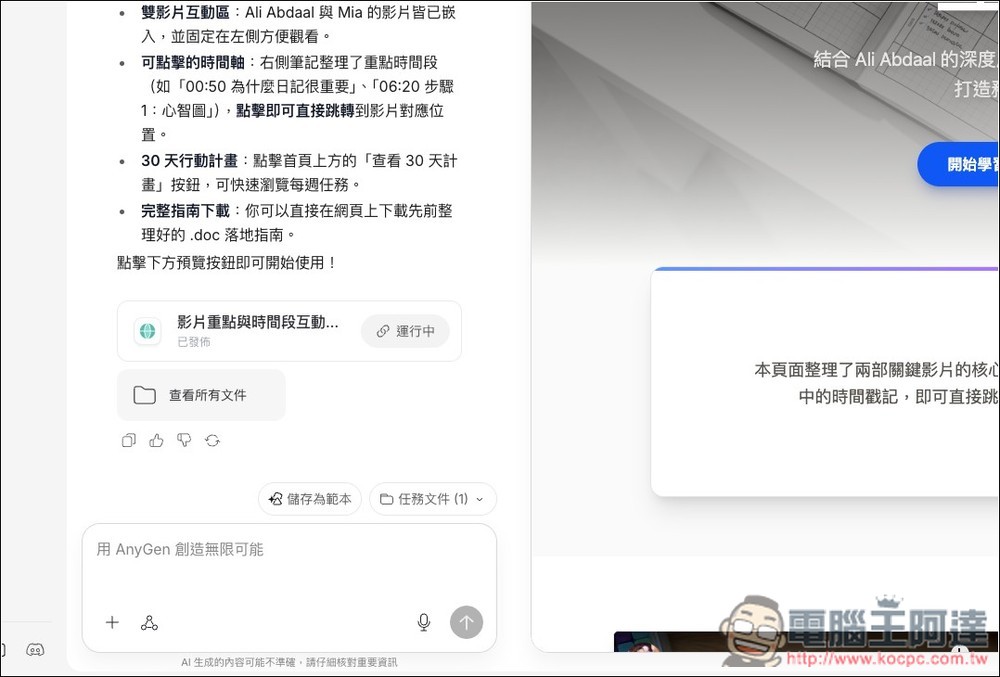Expand the 任務文件 (1) dropdown
This screenshot has height=677, width=1000.
[x=432, y=499]
